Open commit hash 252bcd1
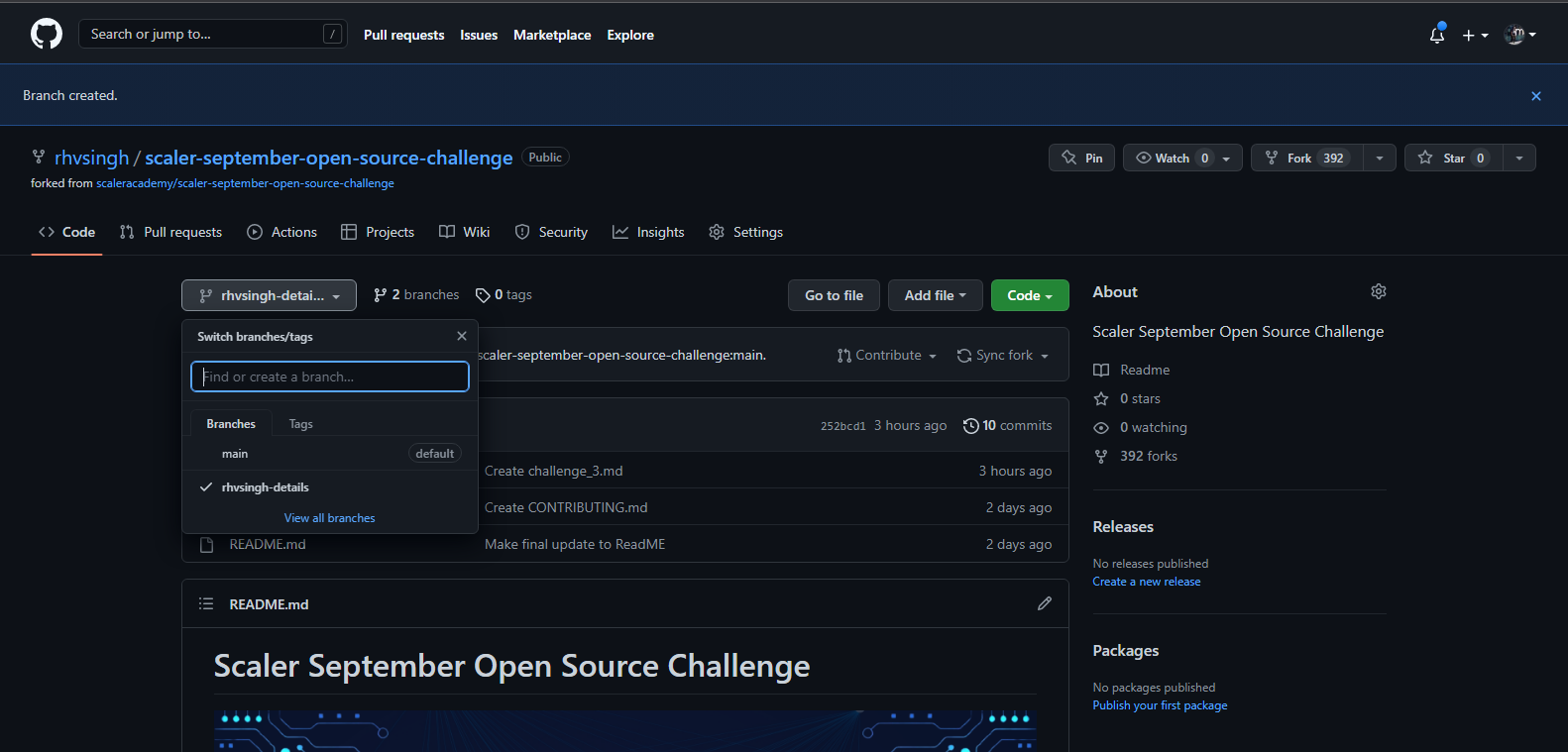Image resolution: width=1568 pixels, height=752 pixels. pos(842,426)
